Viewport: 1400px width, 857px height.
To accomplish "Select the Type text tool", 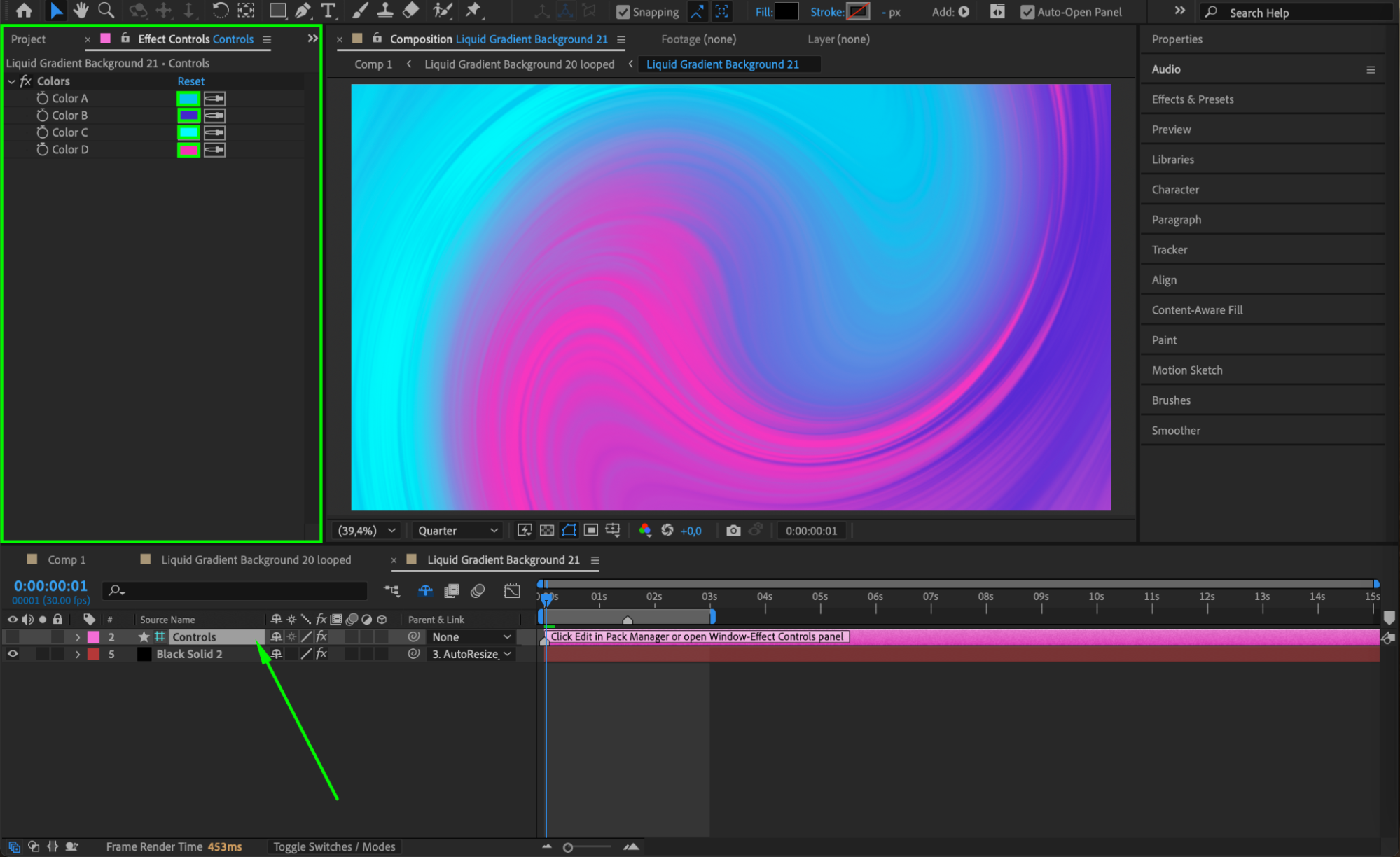I will 328,11.
